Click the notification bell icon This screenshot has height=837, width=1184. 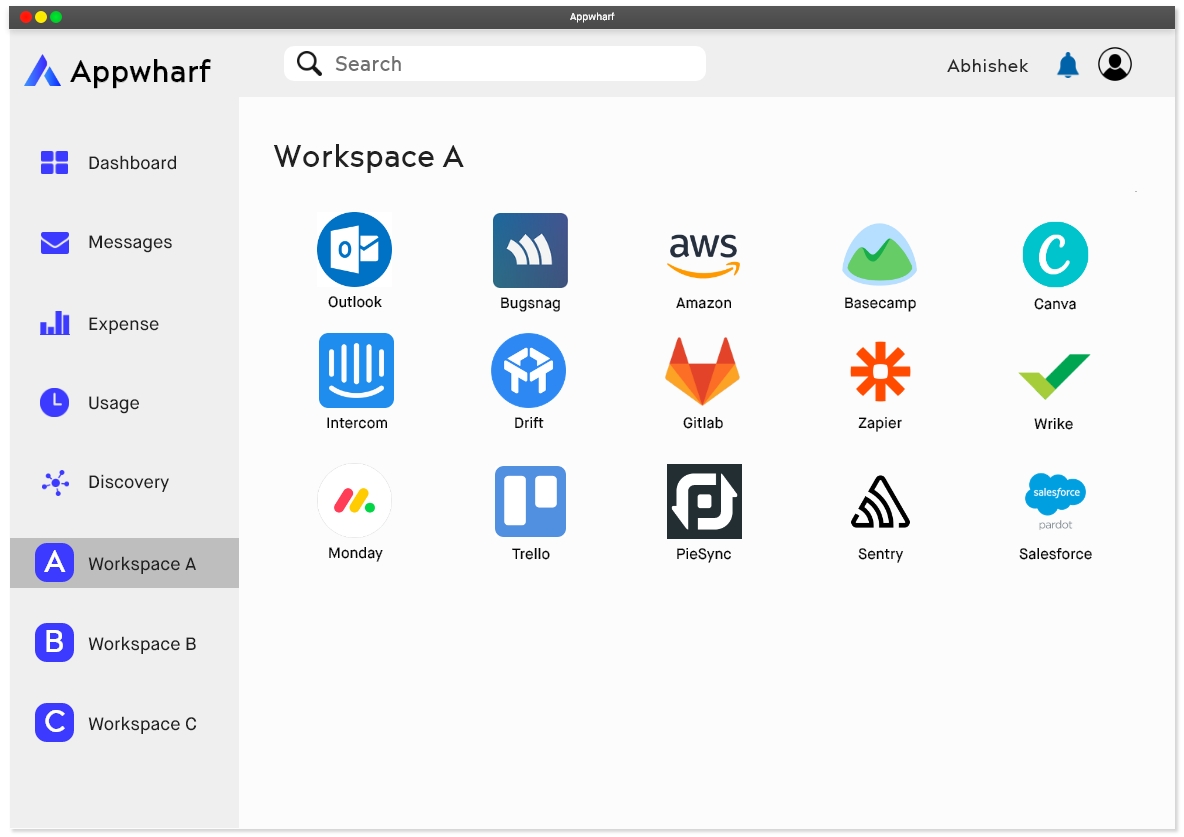pos(1067,65)
